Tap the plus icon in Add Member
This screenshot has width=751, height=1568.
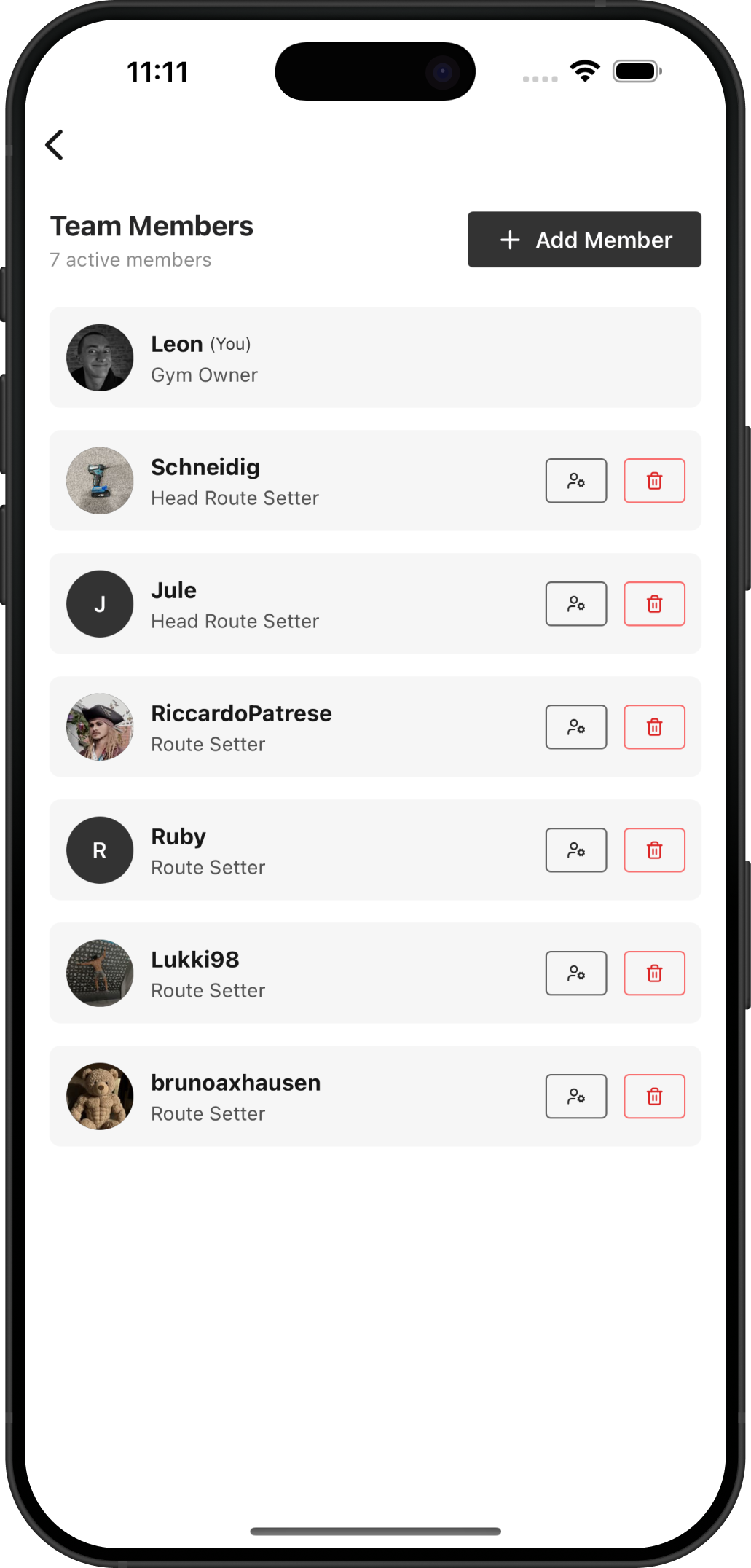511,240
